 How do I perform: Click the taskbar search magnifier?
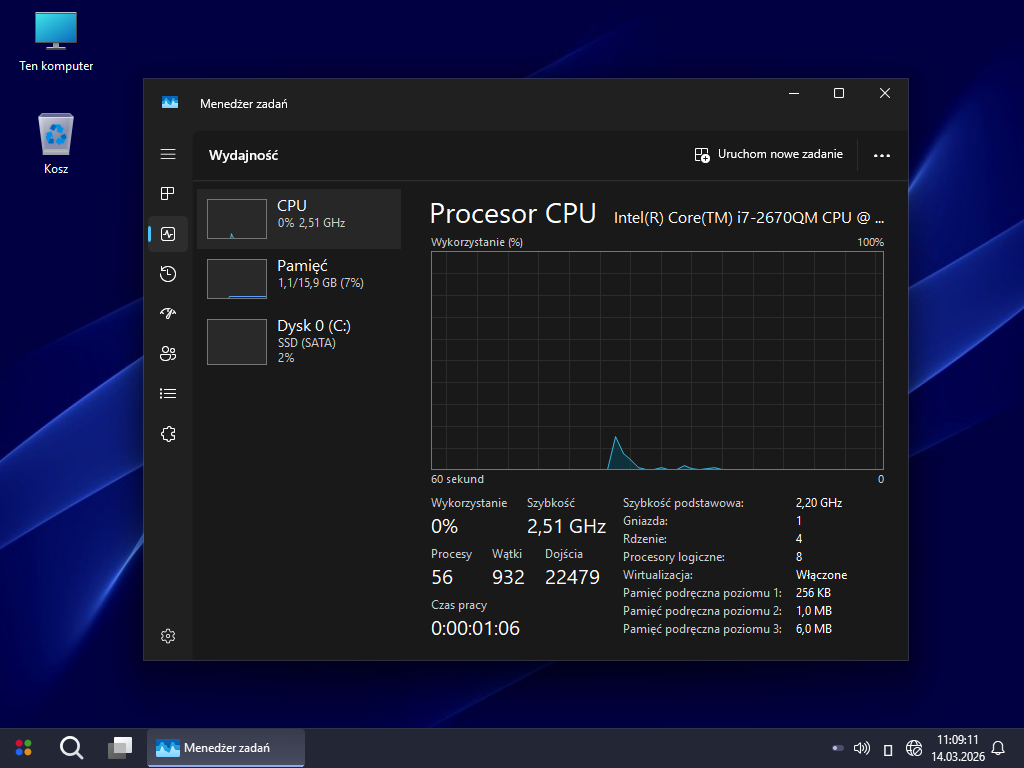tap(71, 747)
